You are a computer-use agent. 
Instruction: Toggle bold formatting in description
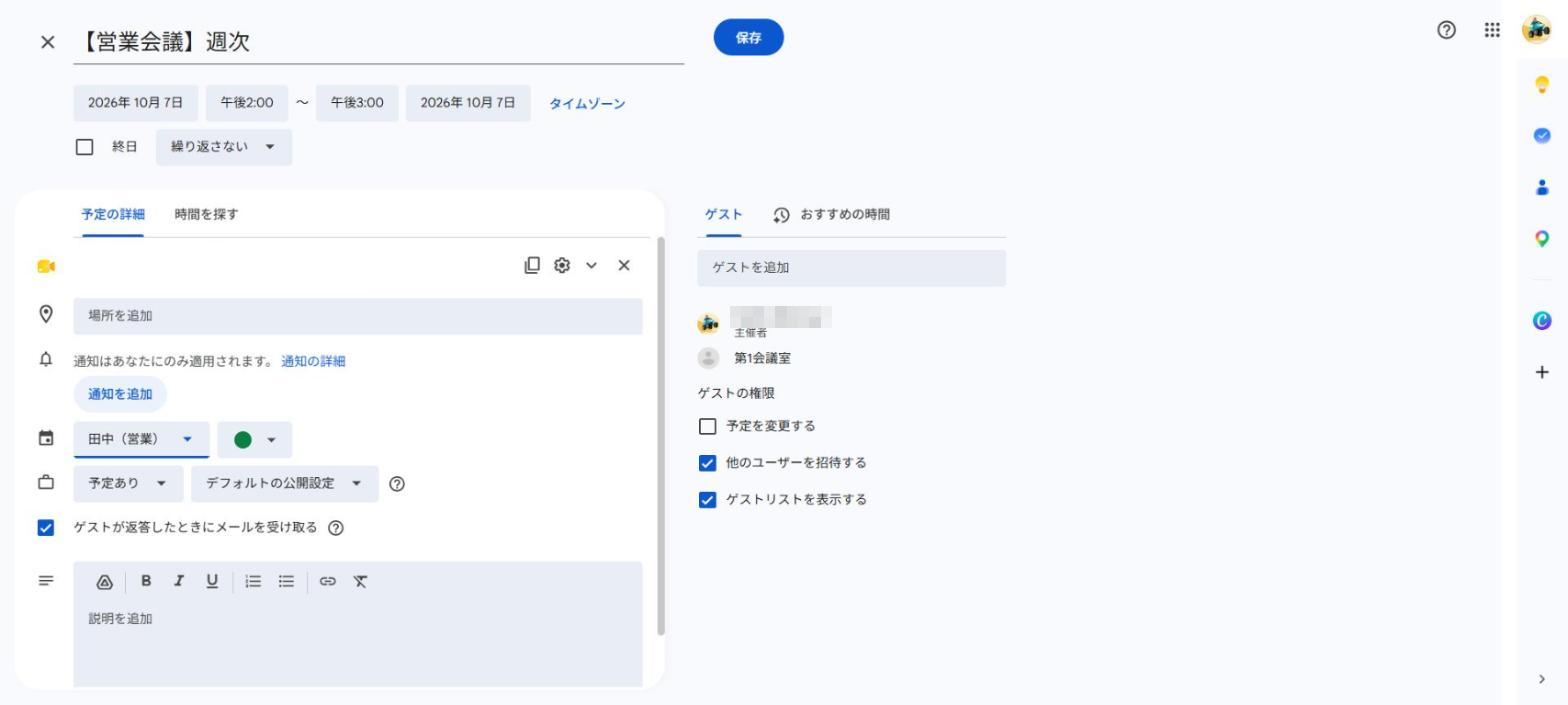146,581
